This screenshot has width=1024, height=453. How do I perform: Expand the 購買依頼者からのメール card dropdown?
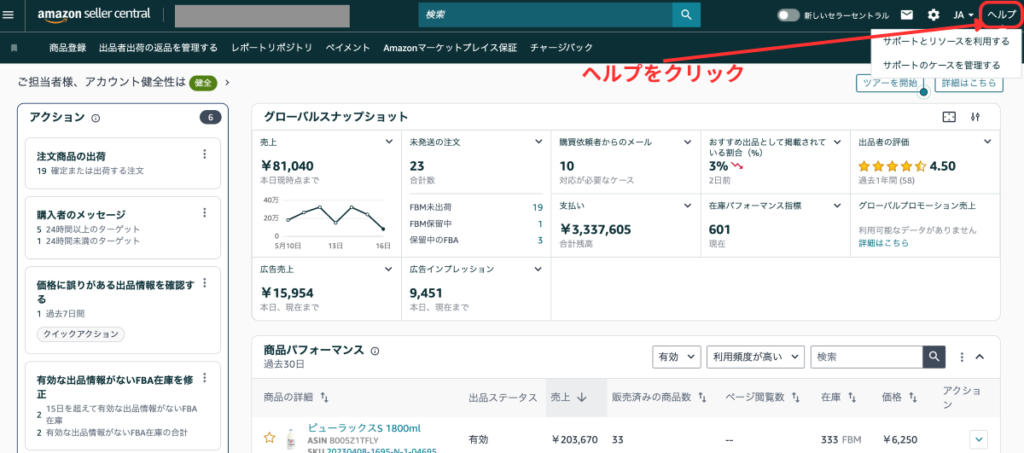tap(688, 141)
